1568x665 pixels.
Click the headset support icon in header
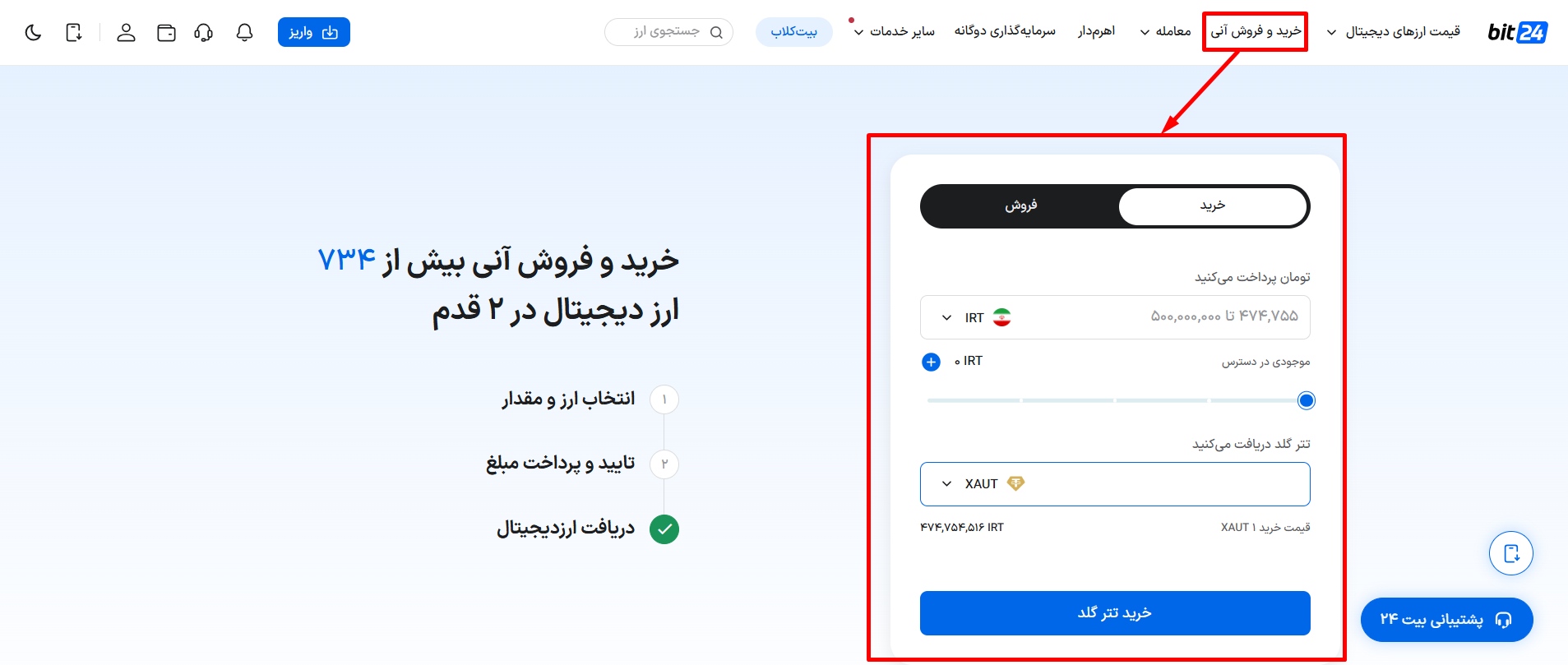point(203,33)
